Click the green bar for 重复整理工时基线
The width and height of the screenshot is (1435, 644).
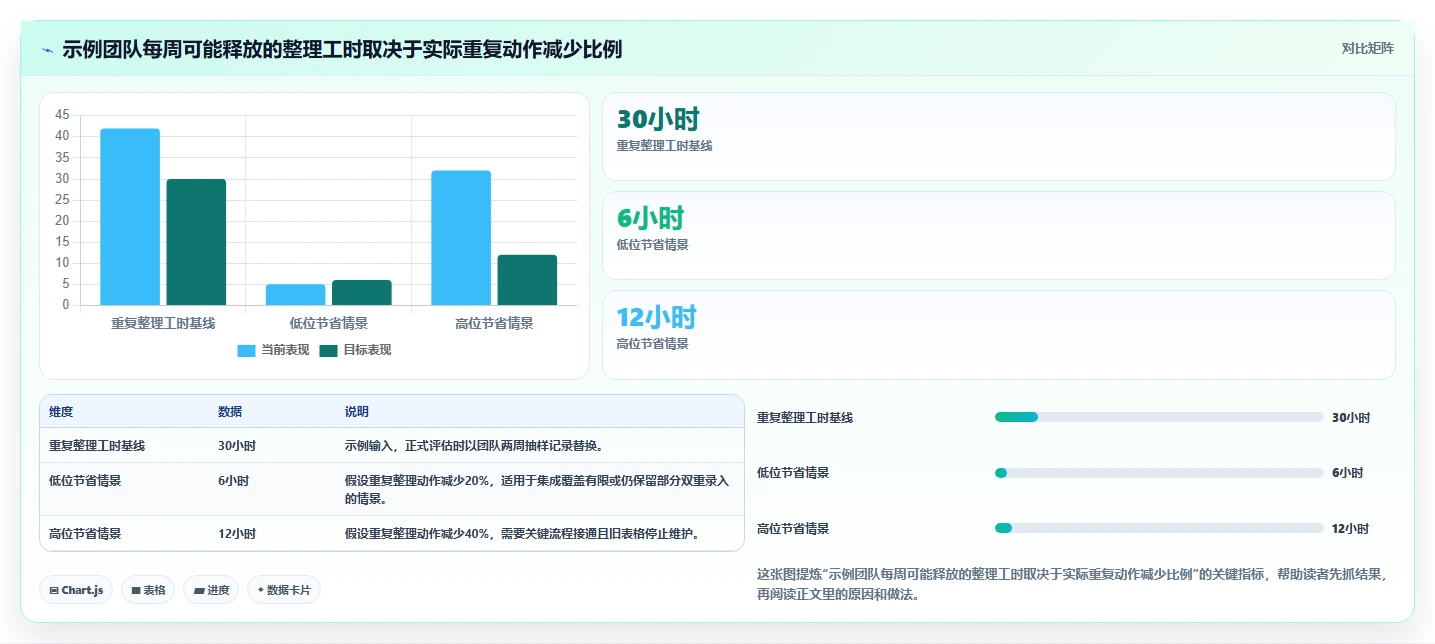pyautogui.click(x=196, y=242)
